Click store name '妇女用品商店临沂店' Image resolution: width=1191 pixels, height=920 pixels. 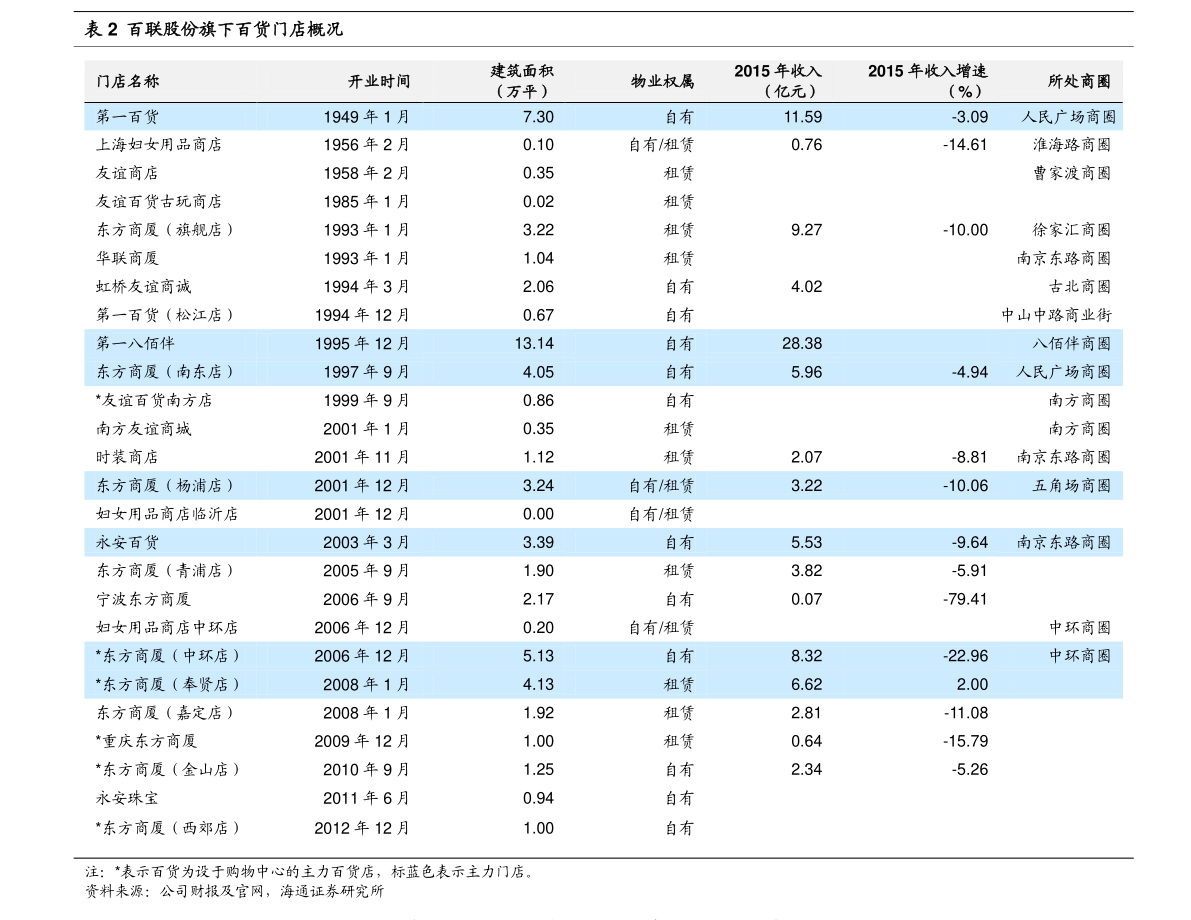[167, 514]
